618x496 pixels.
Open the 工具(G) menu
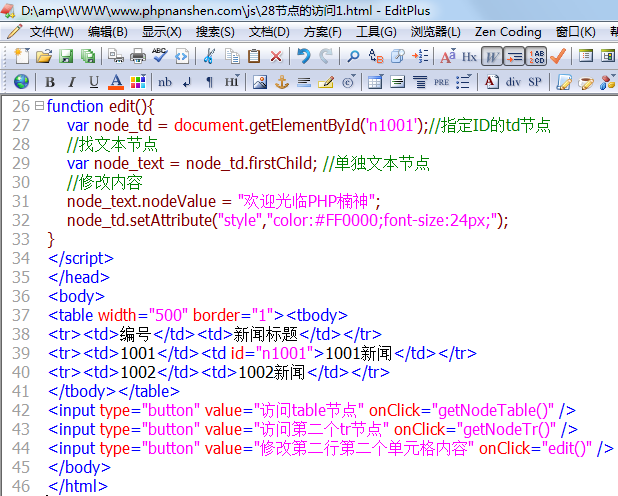click(x=376, y=32)
